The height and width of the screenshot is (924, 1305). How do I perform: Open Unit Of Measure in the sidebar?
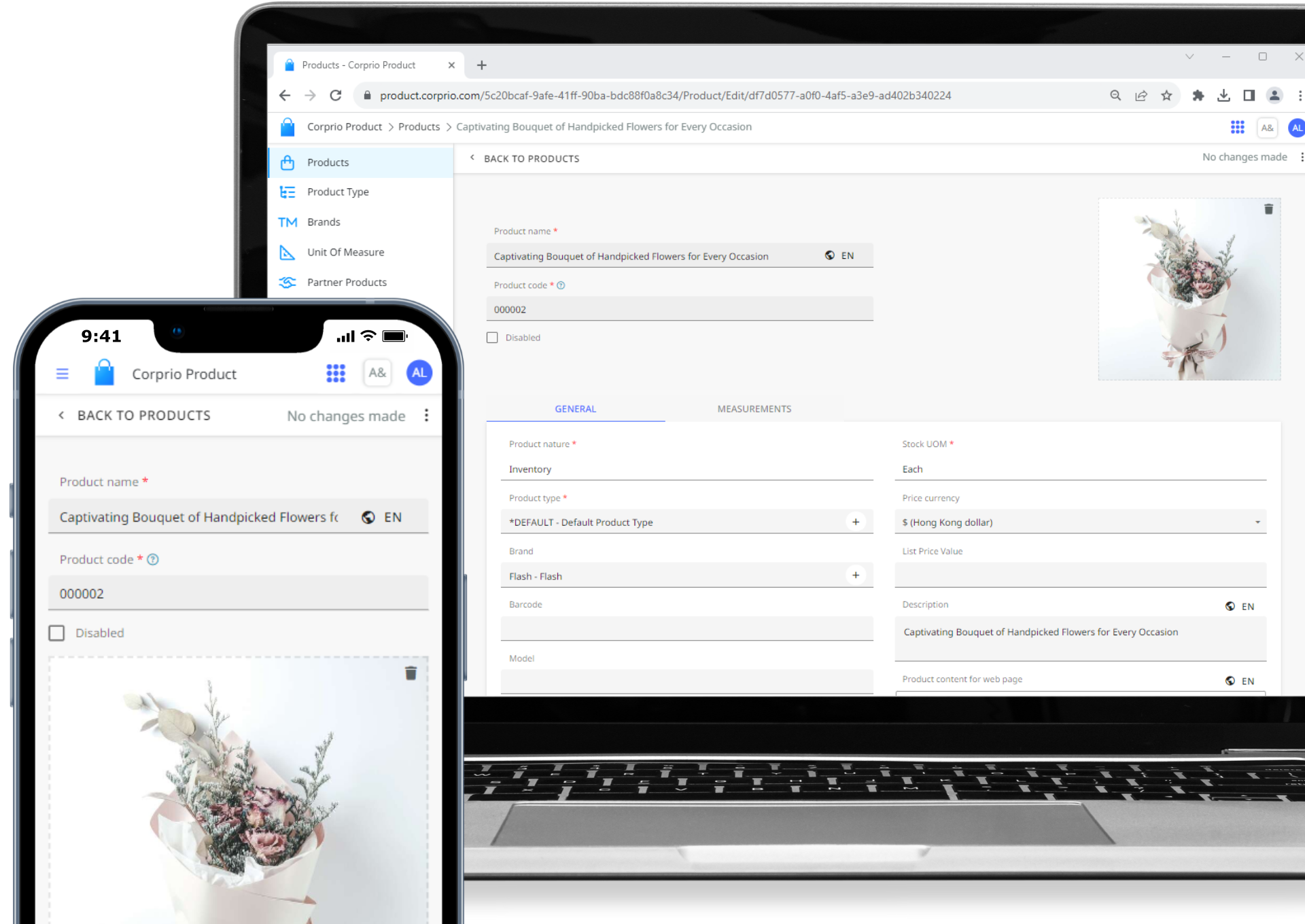(x=361, y=252)
